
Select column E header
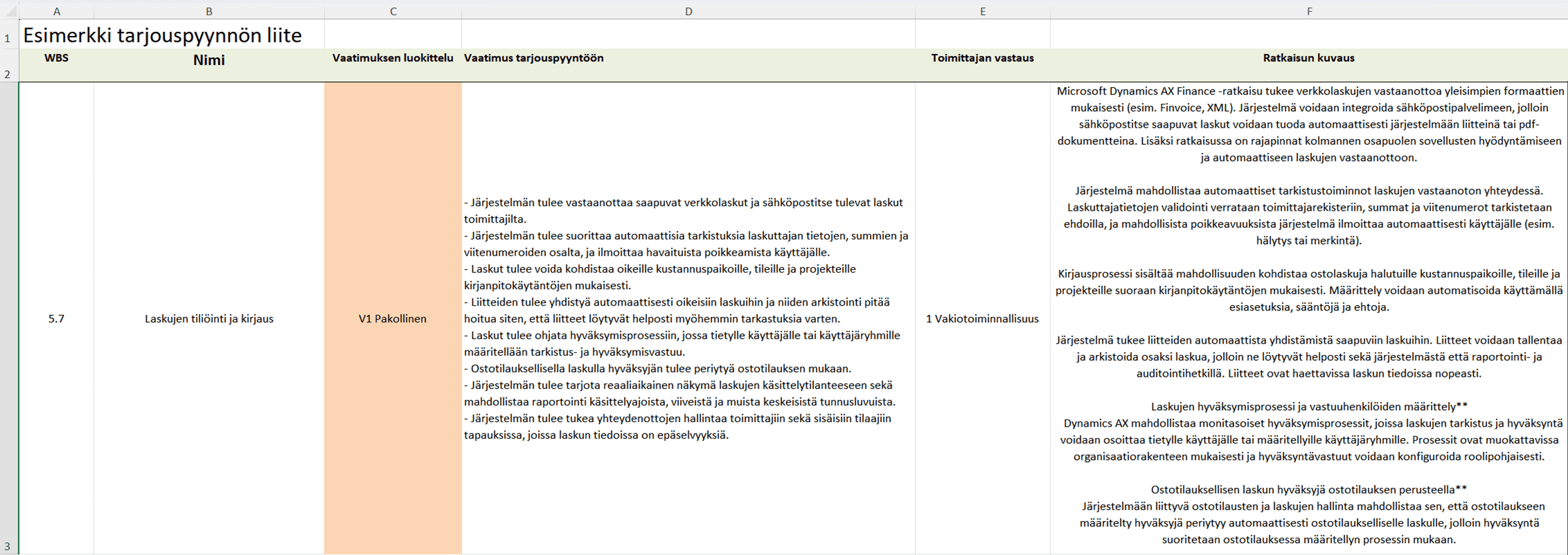982,11
